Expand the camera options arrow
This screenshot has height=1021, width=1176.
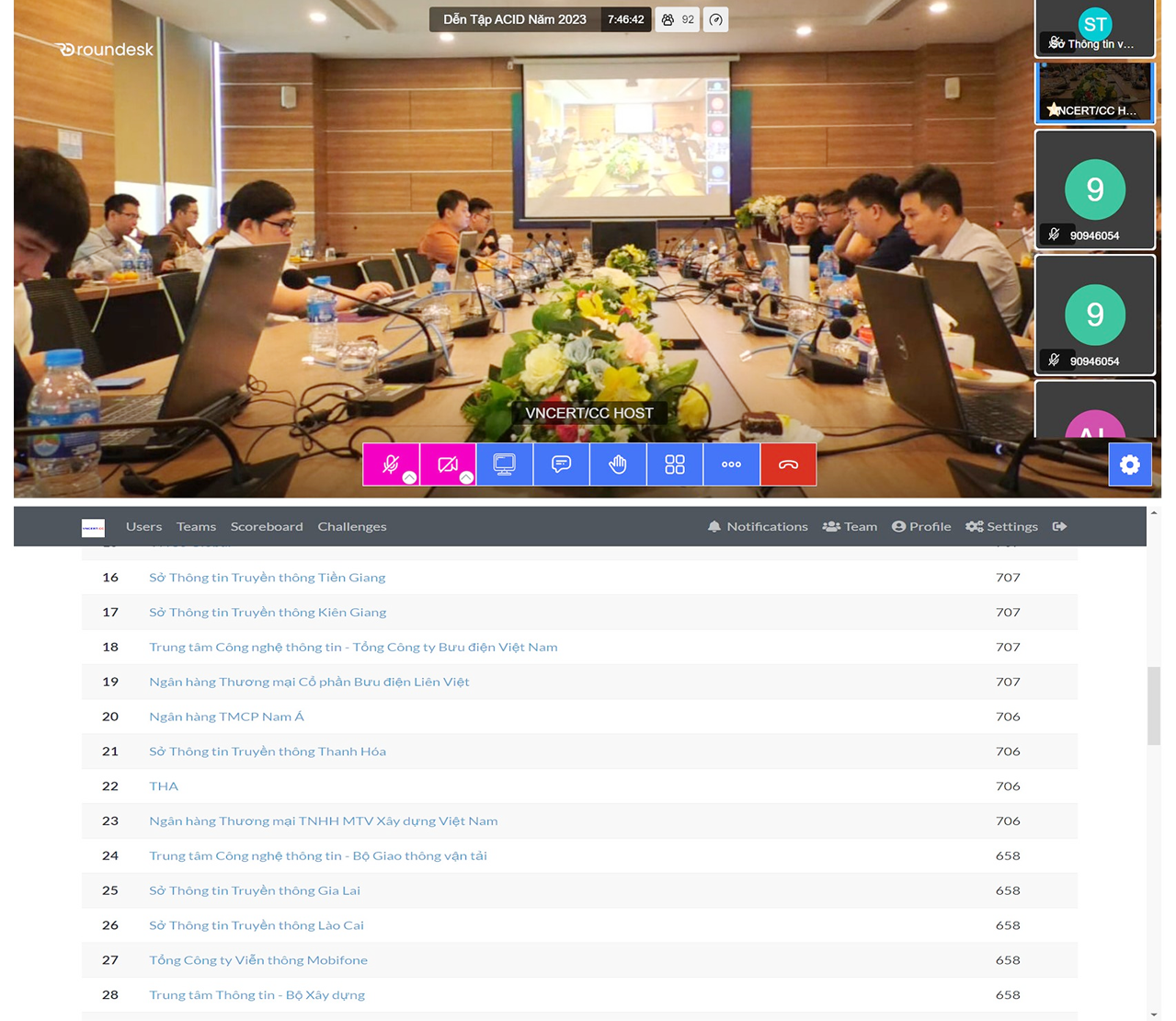click(x=466, y=477)
